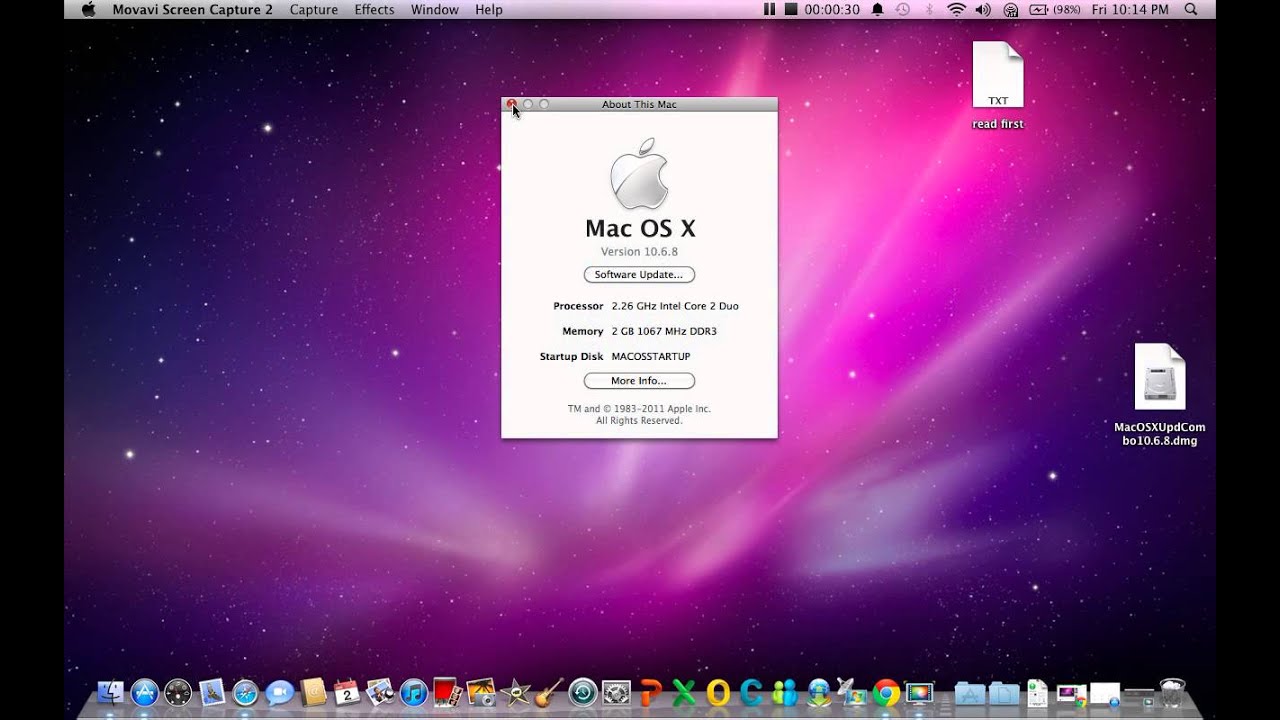Click the Software Update... button
The image size is (1280, 720).
point(639,274)
